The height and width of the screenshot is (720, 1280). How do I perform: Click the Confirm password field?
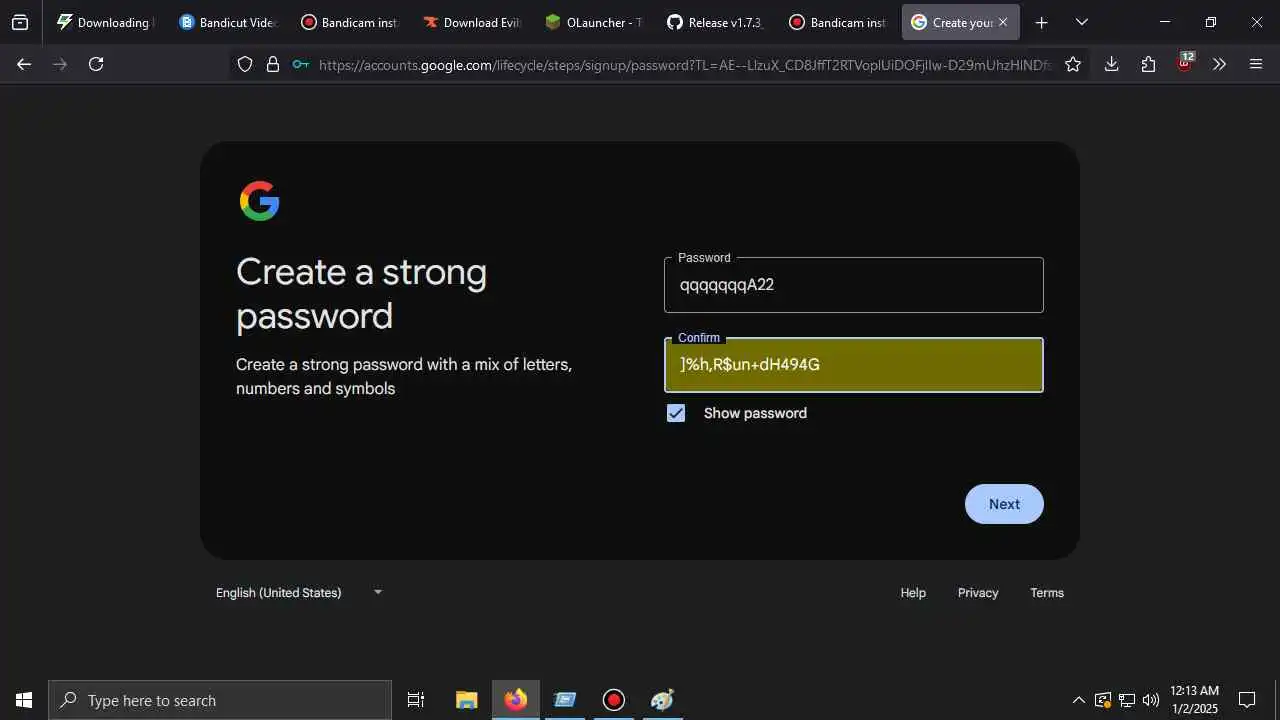tap(854, 365)
